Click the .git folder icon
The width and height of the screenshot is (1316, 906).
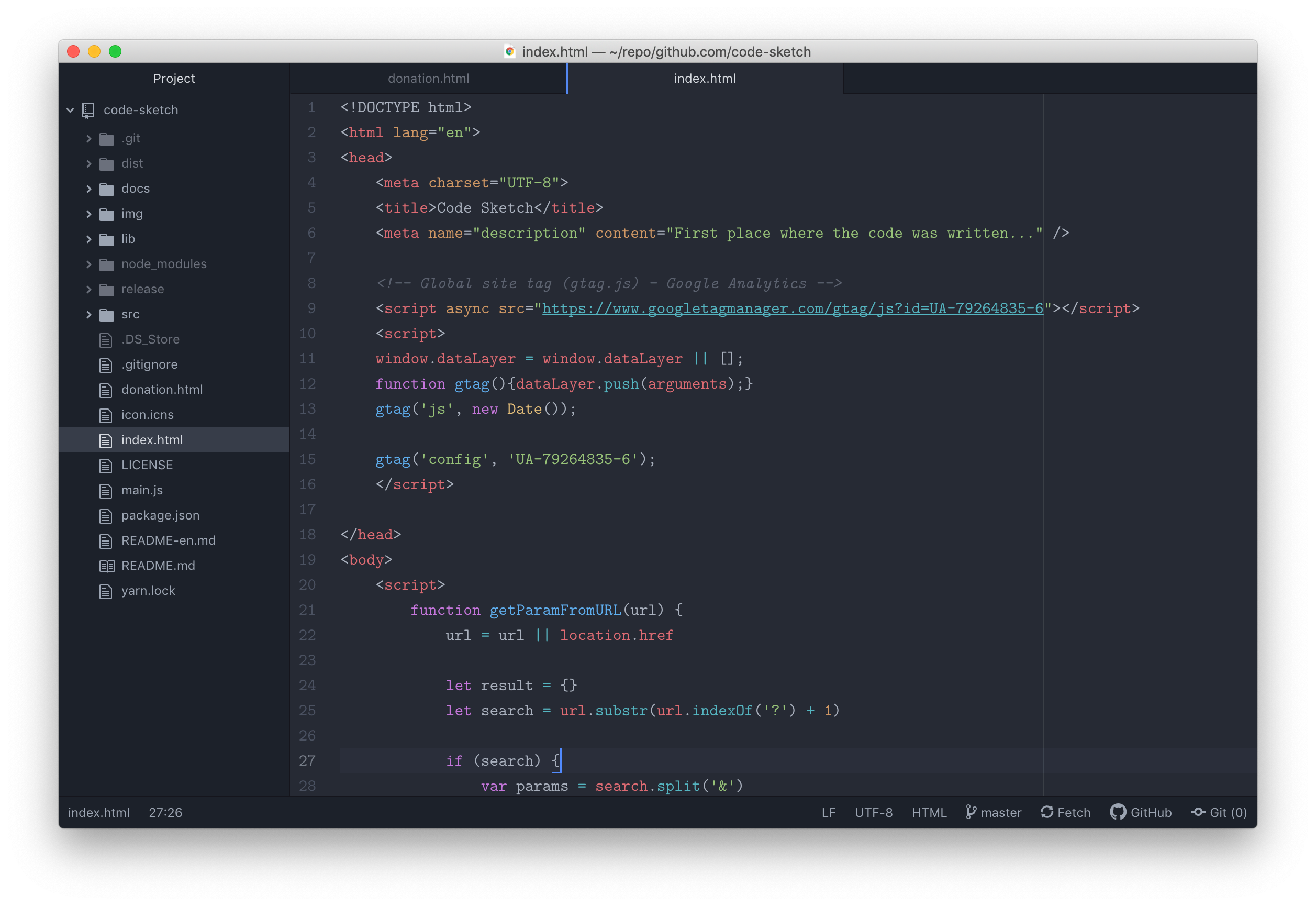click(107, 139)
